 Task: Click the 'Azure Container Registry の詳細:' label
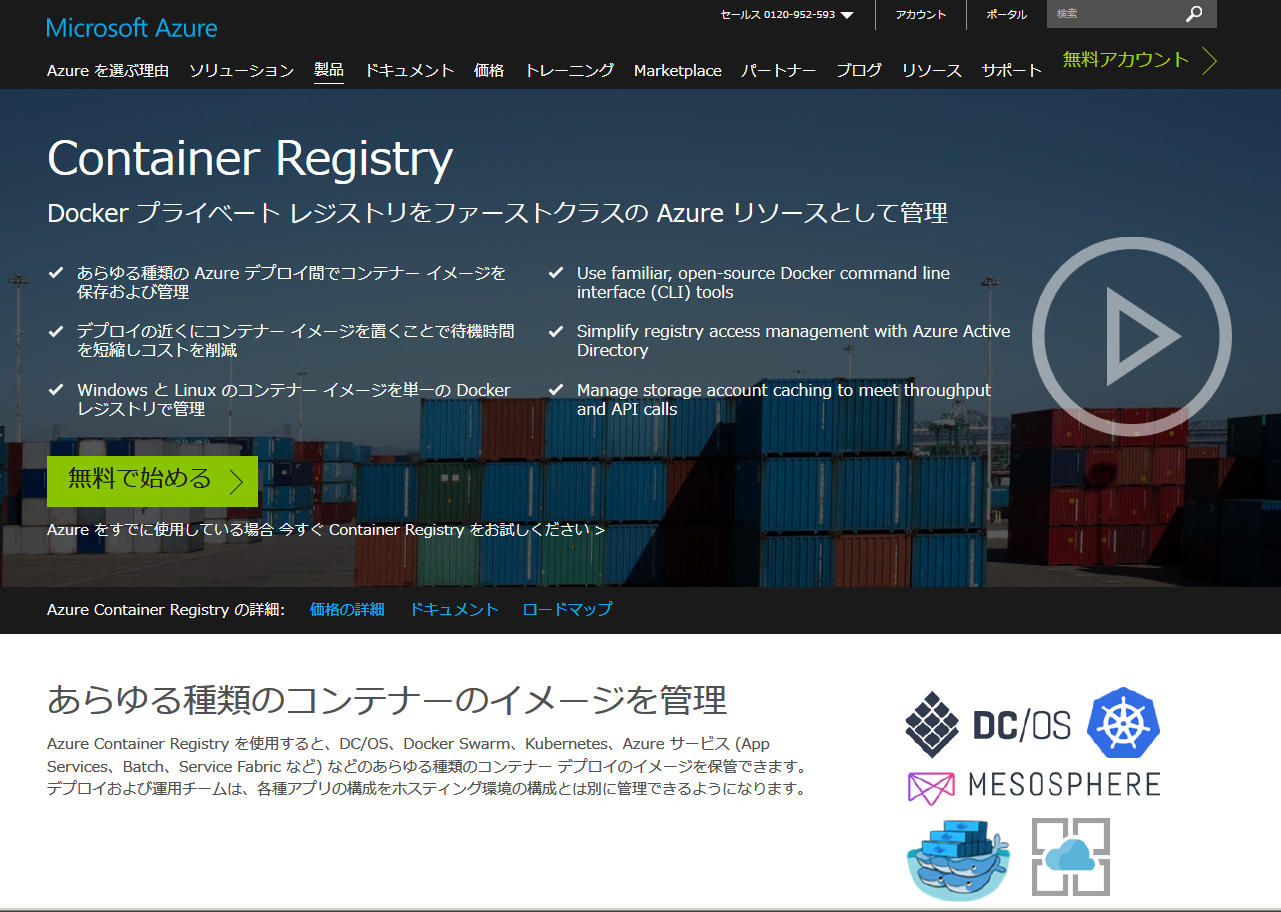166,609
